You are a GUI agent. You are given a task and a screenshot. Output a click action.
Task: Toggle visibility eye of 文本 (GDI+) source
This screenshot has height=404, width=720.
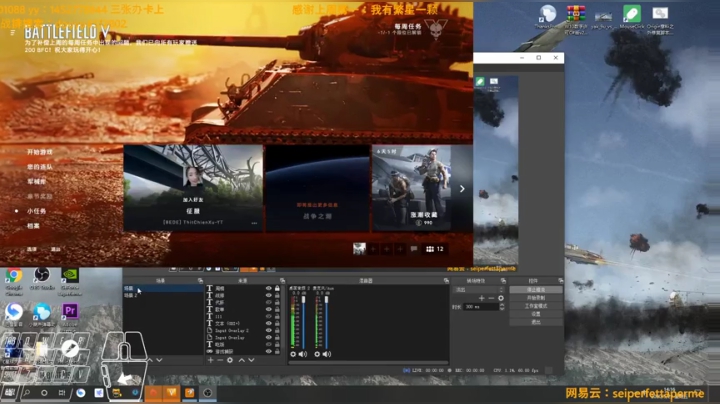269,323
